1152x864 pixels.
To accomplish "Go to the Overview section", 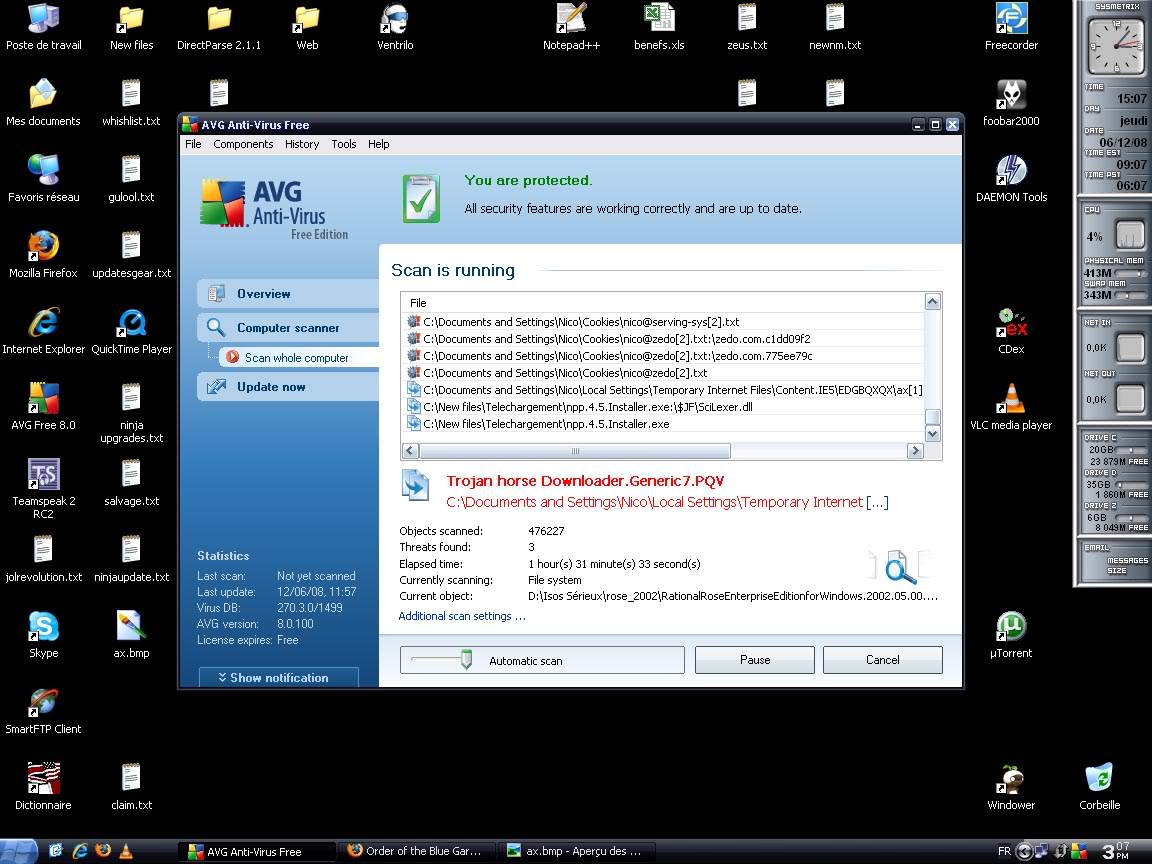I will pyautogui.click(x=288, y=294).
